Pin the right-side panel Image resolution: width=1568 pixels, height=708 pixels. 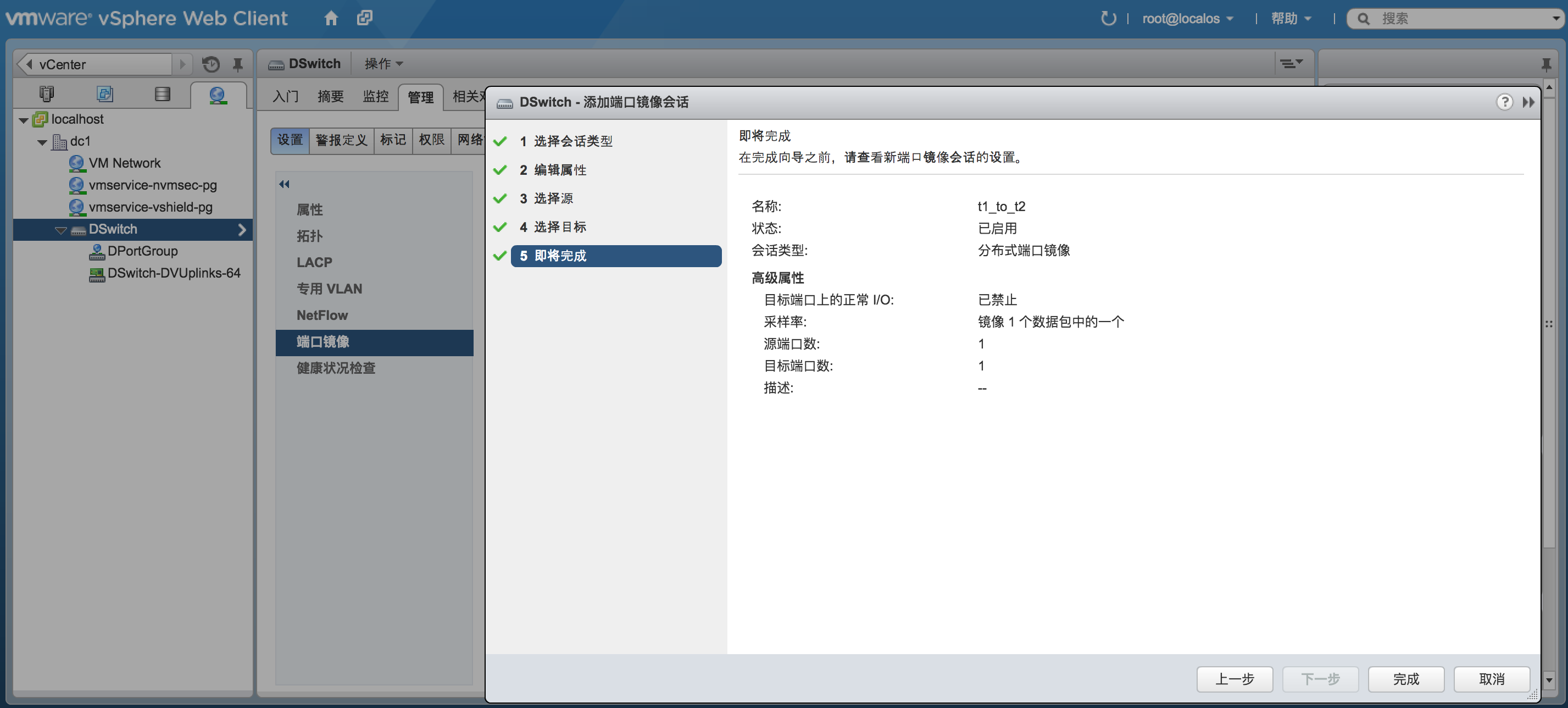[x=1546, y=64]
